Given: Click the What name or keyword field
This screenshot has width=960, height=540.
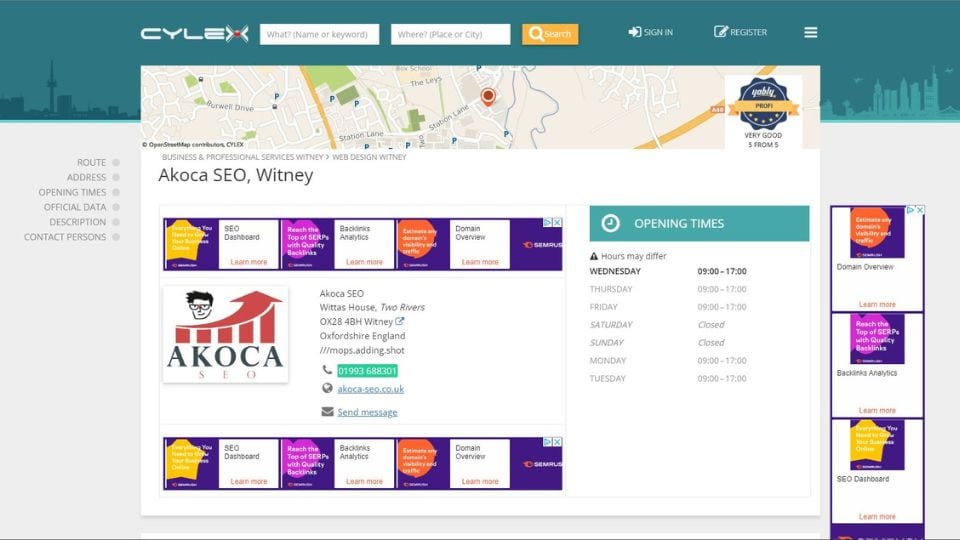Looking at the screenshot, I should point(319,34).
